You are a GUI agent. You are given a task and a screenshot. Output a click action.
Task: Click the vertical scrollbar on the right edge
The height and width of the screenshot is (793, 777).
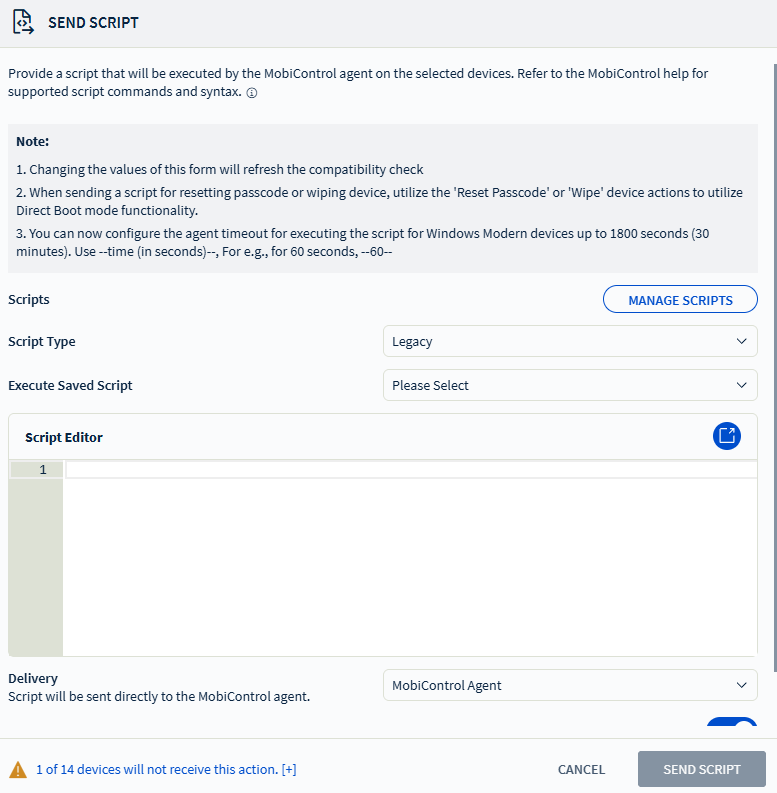[x=775, y=360]
